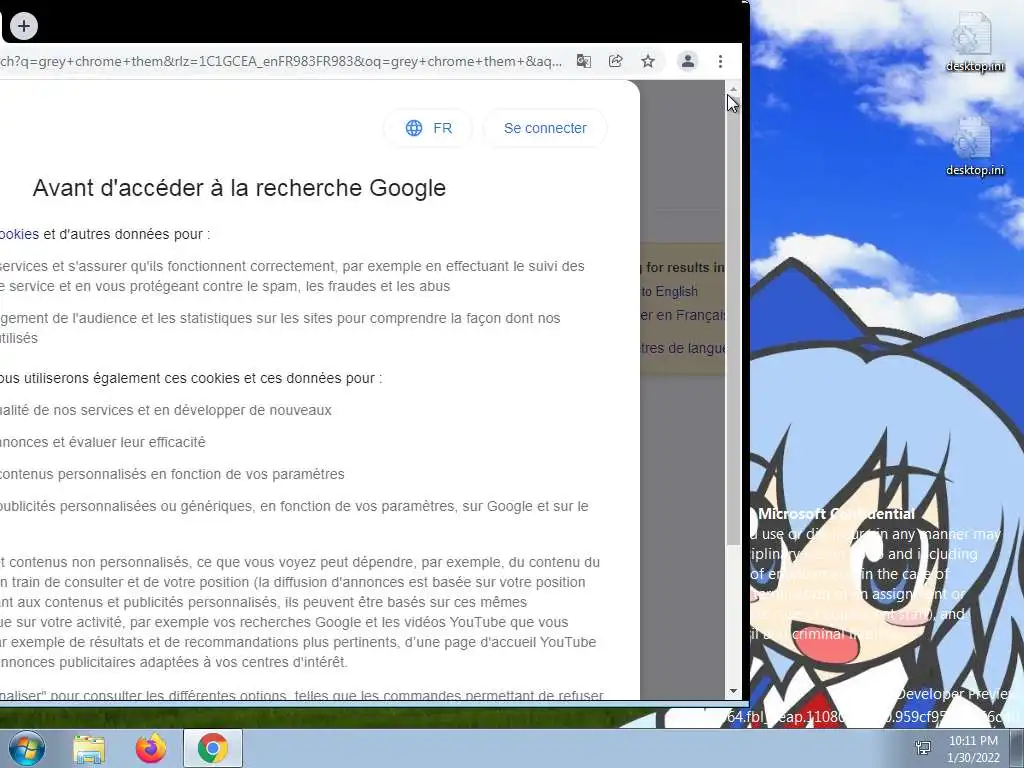Click the Se connecter button
This screenshot has height=768, width=1024.
point(545,128)
